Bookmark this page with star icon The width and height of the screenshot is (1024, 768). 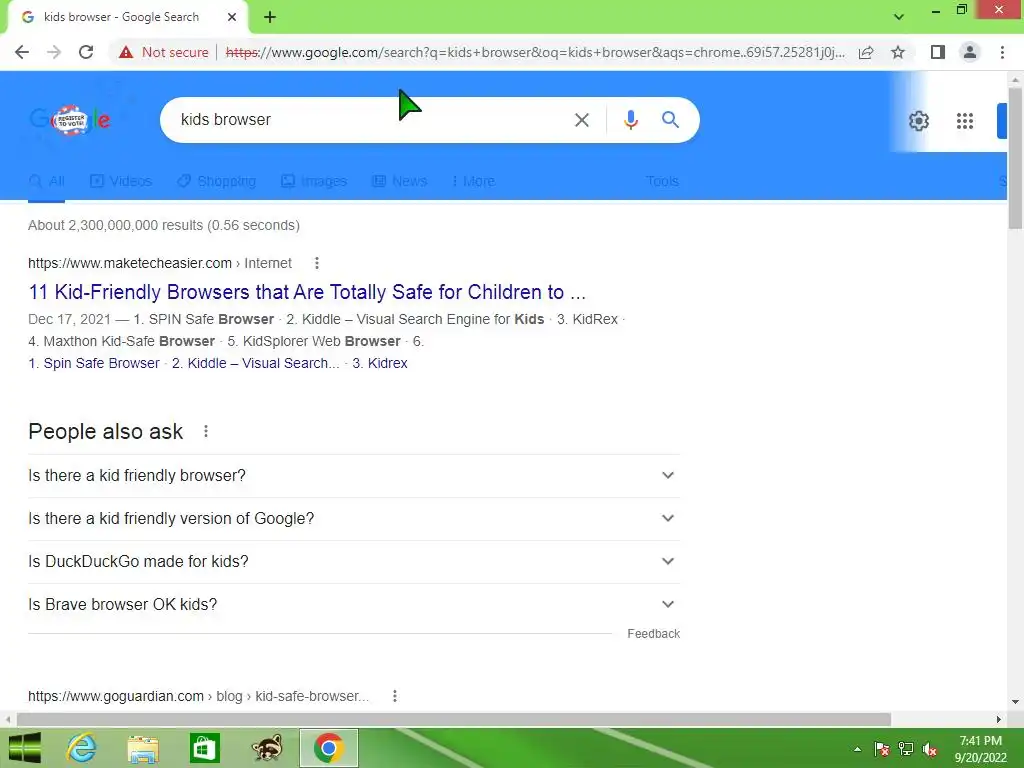click(x=898, y=52)
